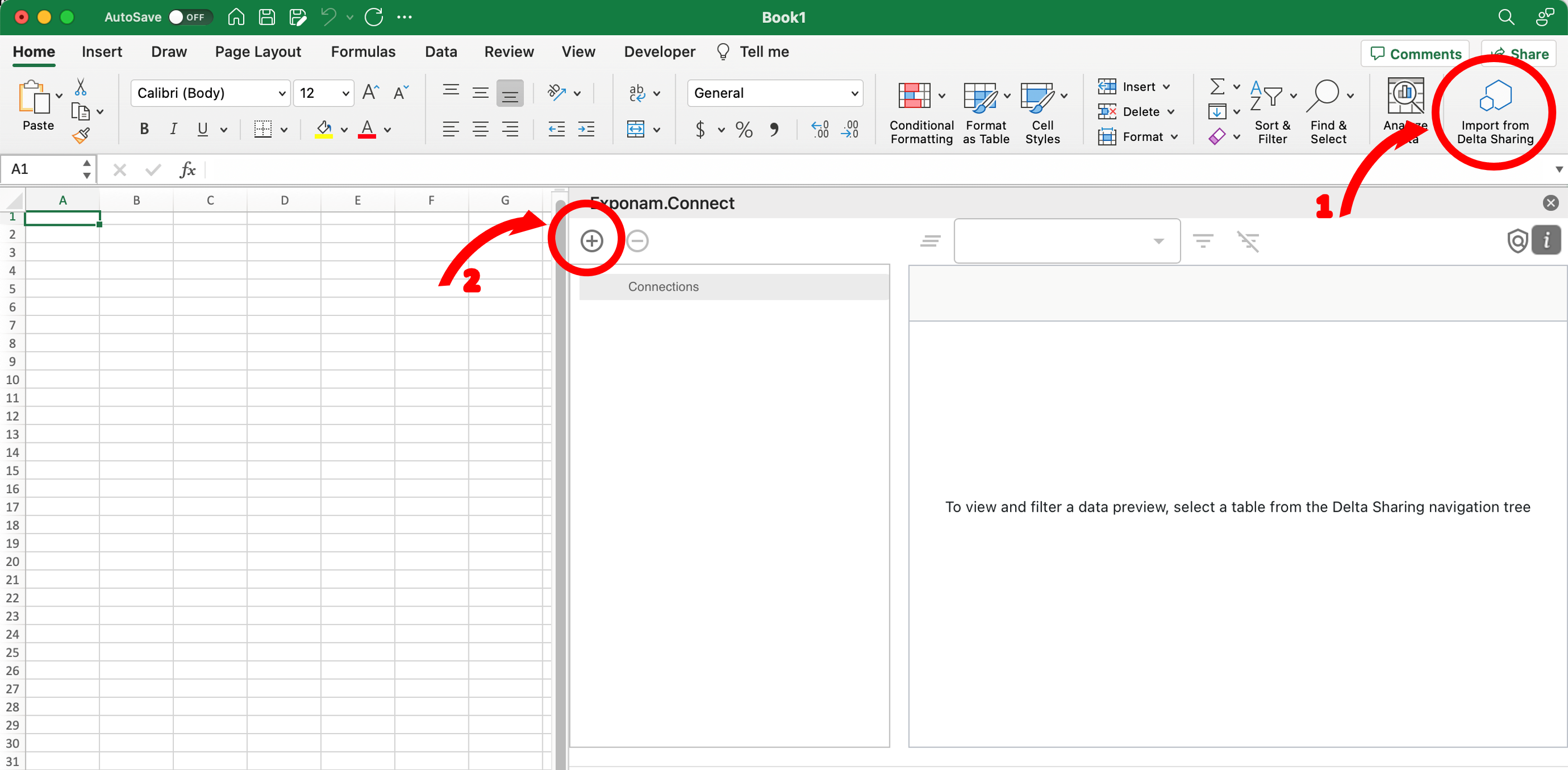Apply the yellow fill color
Image resolution: width=1568 pixels, height=770 pixels.
tap(323, 129)
